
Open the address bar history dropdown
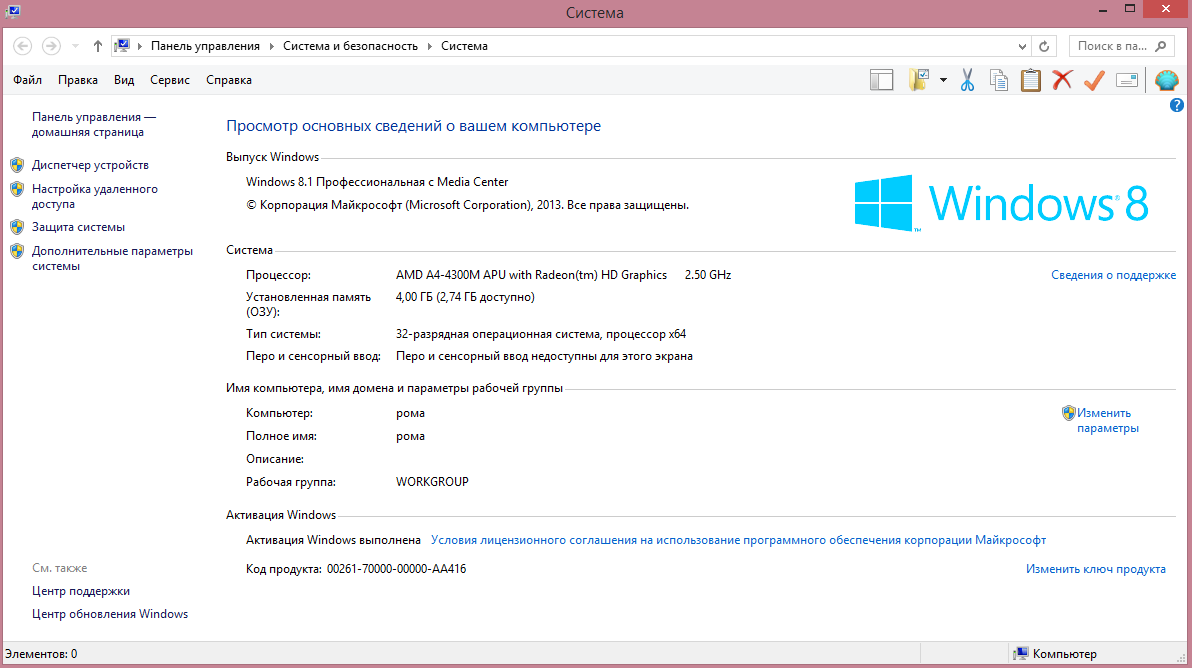click(x=1022, y=46)
